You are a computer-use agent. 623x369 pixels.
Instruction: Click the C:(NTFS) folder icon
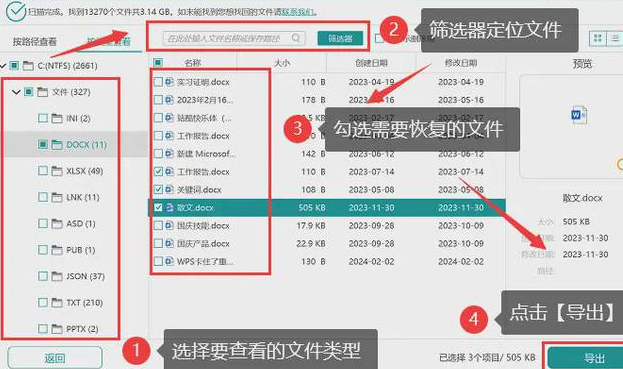click(x=28, y=66)
